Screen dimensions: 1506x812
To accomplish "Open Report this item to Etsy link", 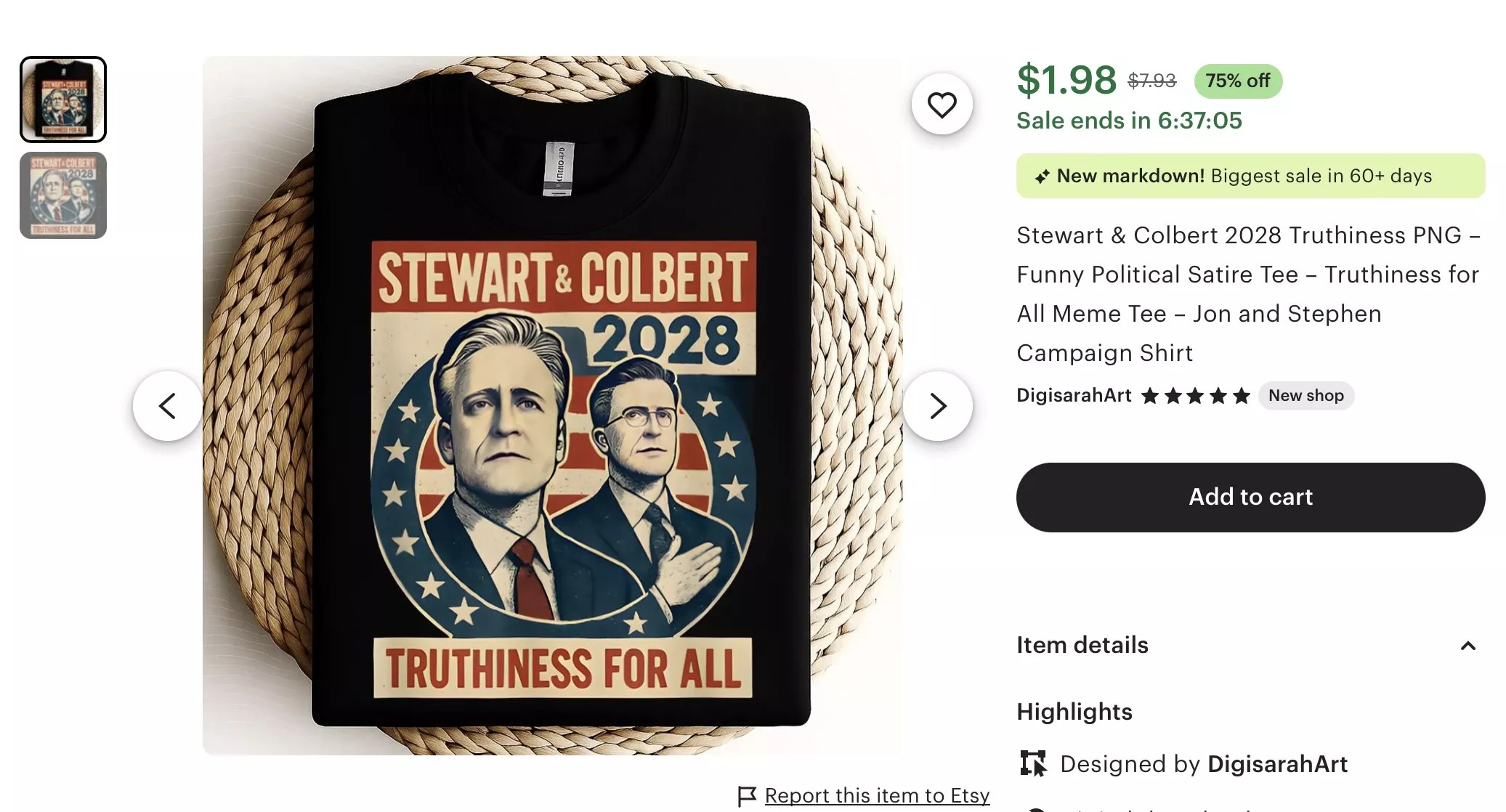I will point(877,796).
